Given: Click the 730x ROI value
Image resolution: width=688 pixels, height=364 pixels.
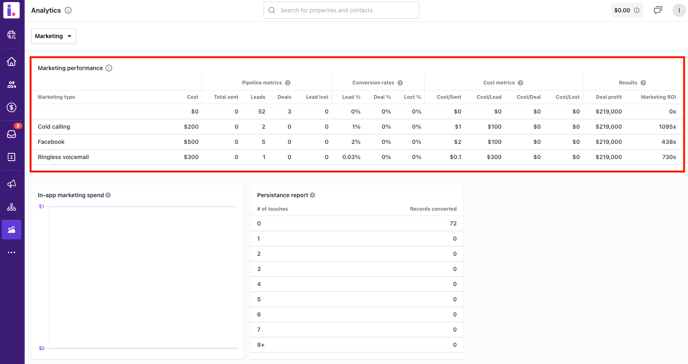Looking at the screenshot, I should click(x=669, y=157).
